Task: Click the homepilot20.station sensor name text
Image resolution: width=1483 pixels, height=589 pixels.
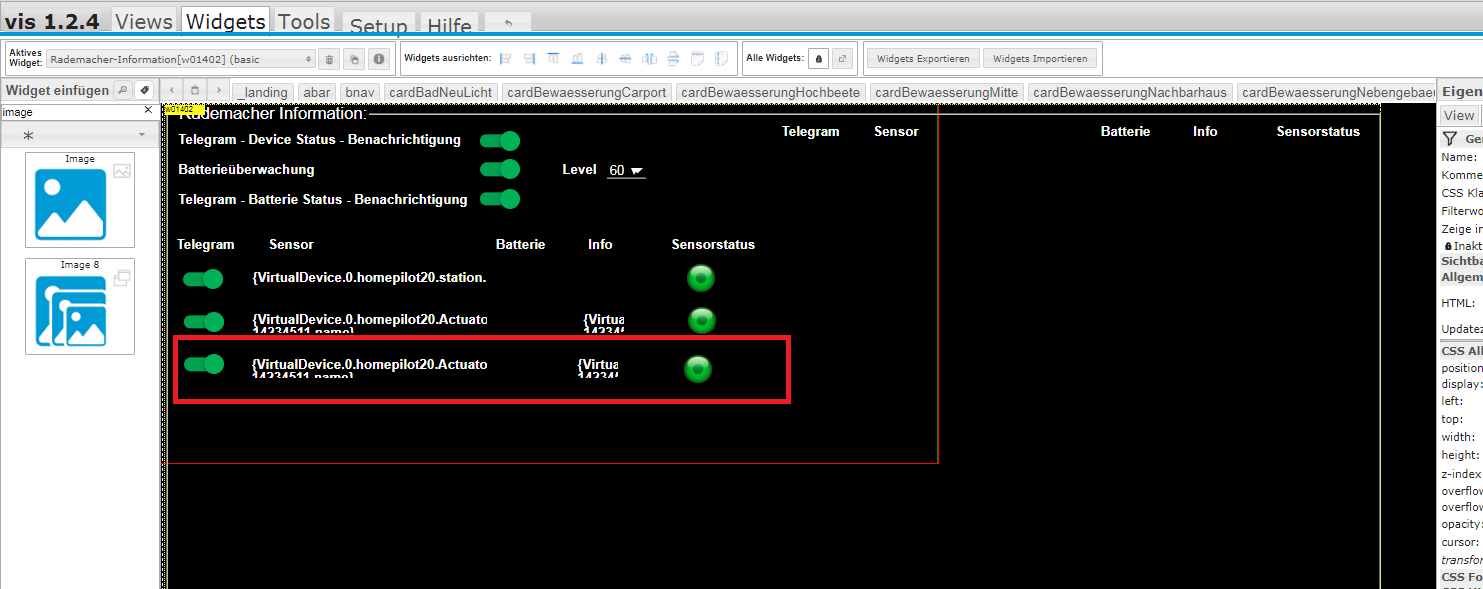Action: tap(369, 278)
